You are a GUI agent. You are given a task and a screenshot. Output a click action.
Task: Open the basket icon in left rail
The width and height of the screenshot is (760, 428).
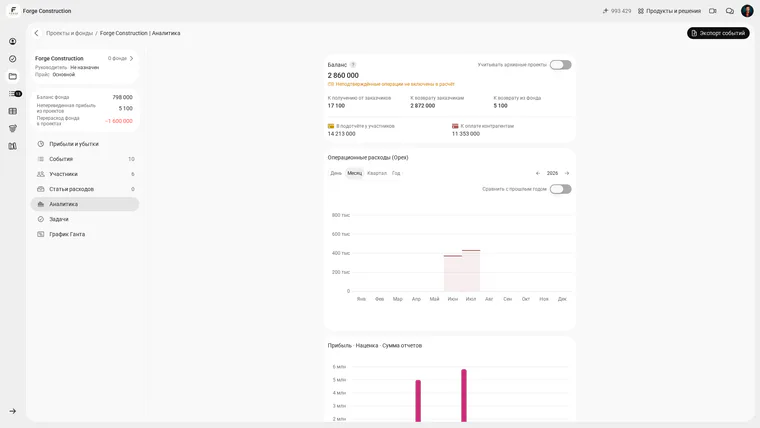[x=13, y=128]
